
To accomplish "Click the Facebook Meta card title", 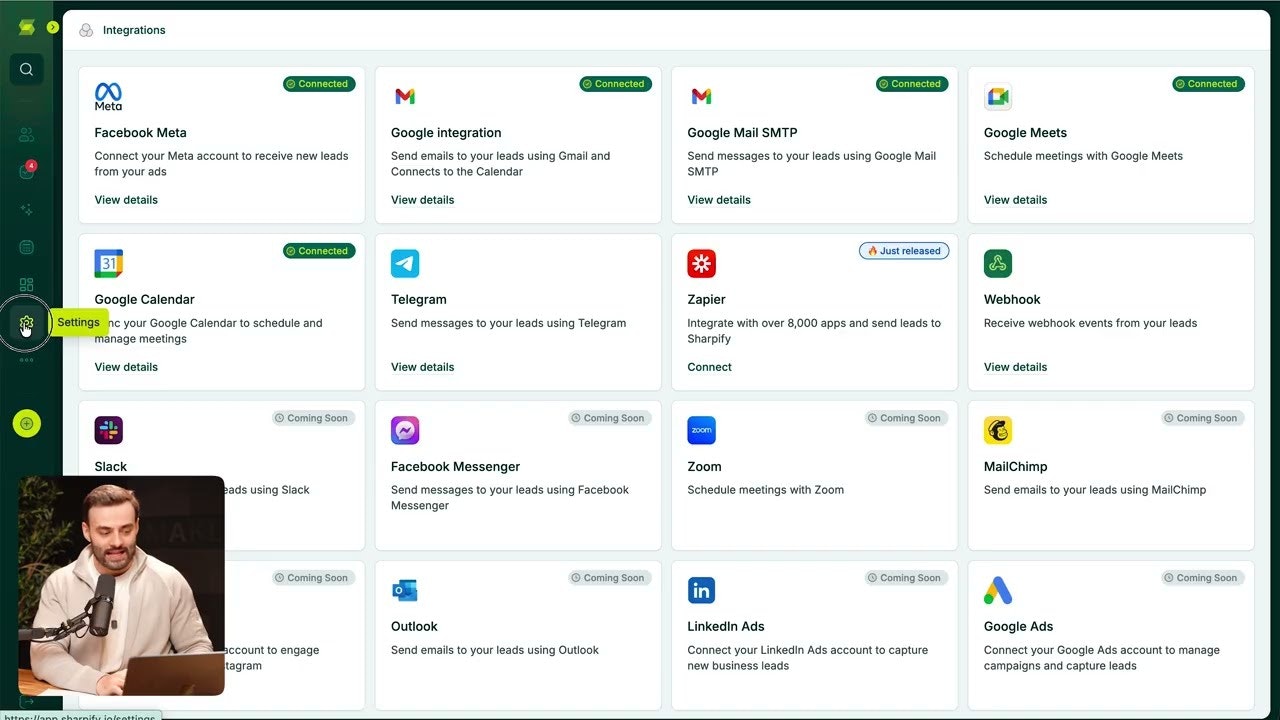I will coord(140,133).
